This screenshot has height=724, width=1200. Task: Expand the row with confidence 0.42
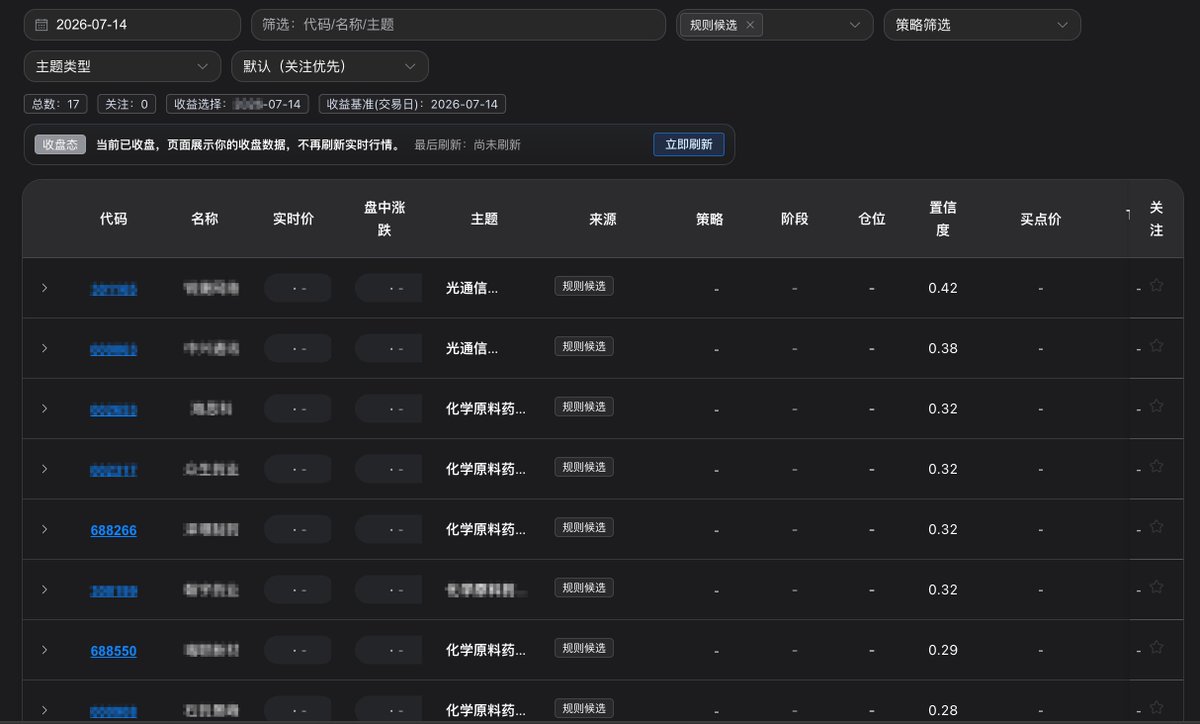[44, 288]
